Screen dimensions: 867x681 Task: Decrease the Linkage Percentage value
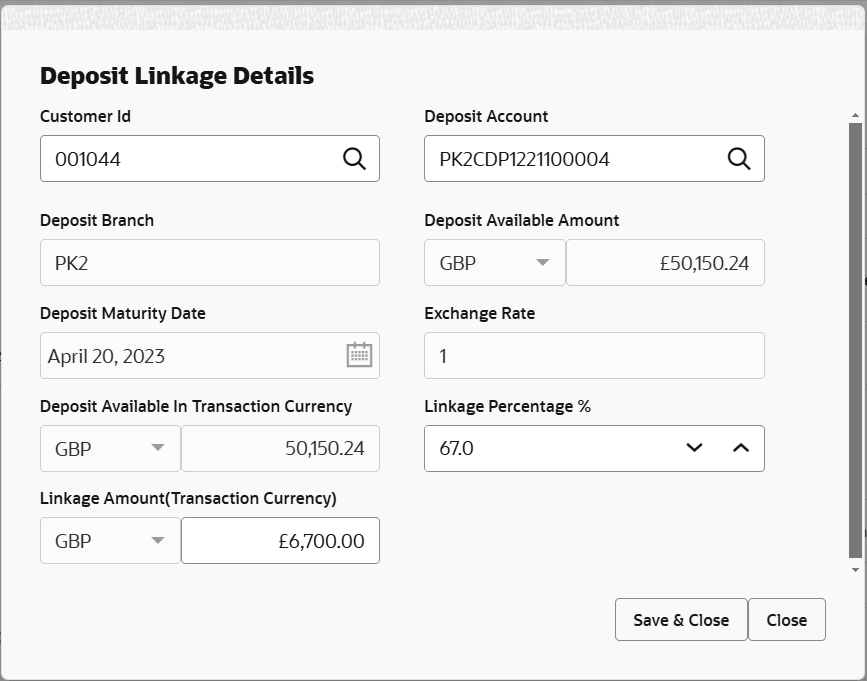694,448
